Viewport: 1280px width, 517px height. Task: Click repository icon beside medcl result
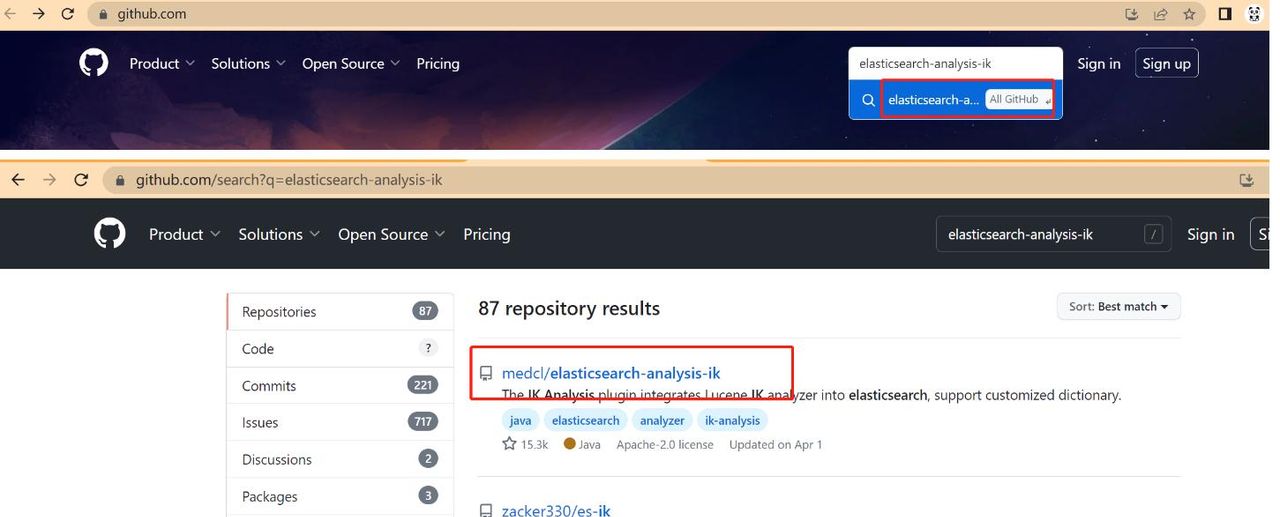click(x=486, y=374)
